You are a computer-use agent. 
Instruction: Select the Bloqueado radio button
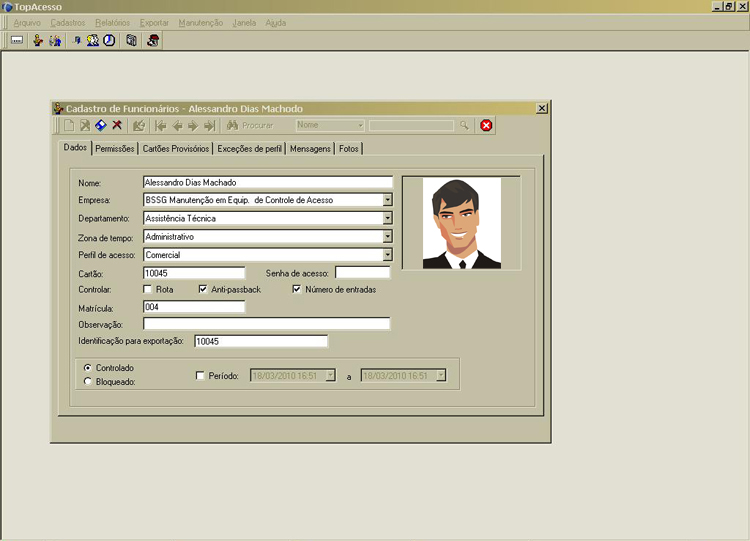(x=88, y=382)
